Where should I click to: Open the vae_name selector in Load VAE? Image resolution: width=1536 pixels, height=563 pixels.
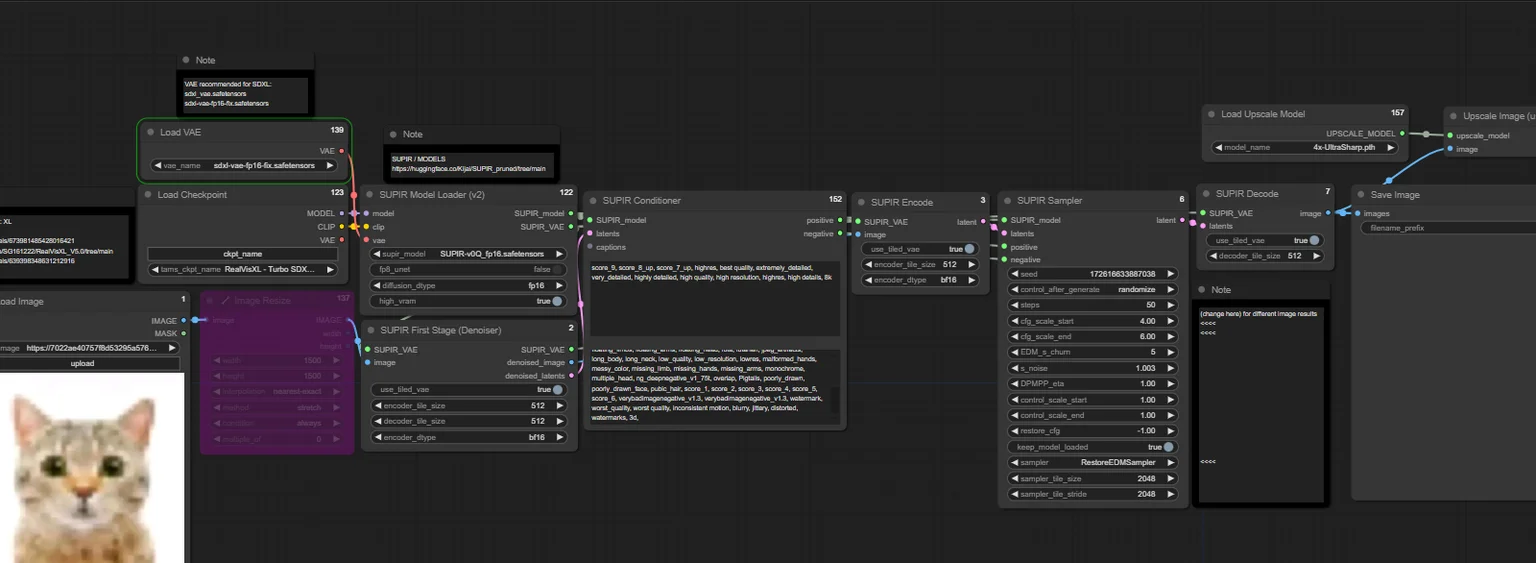(x=245, y=165)
